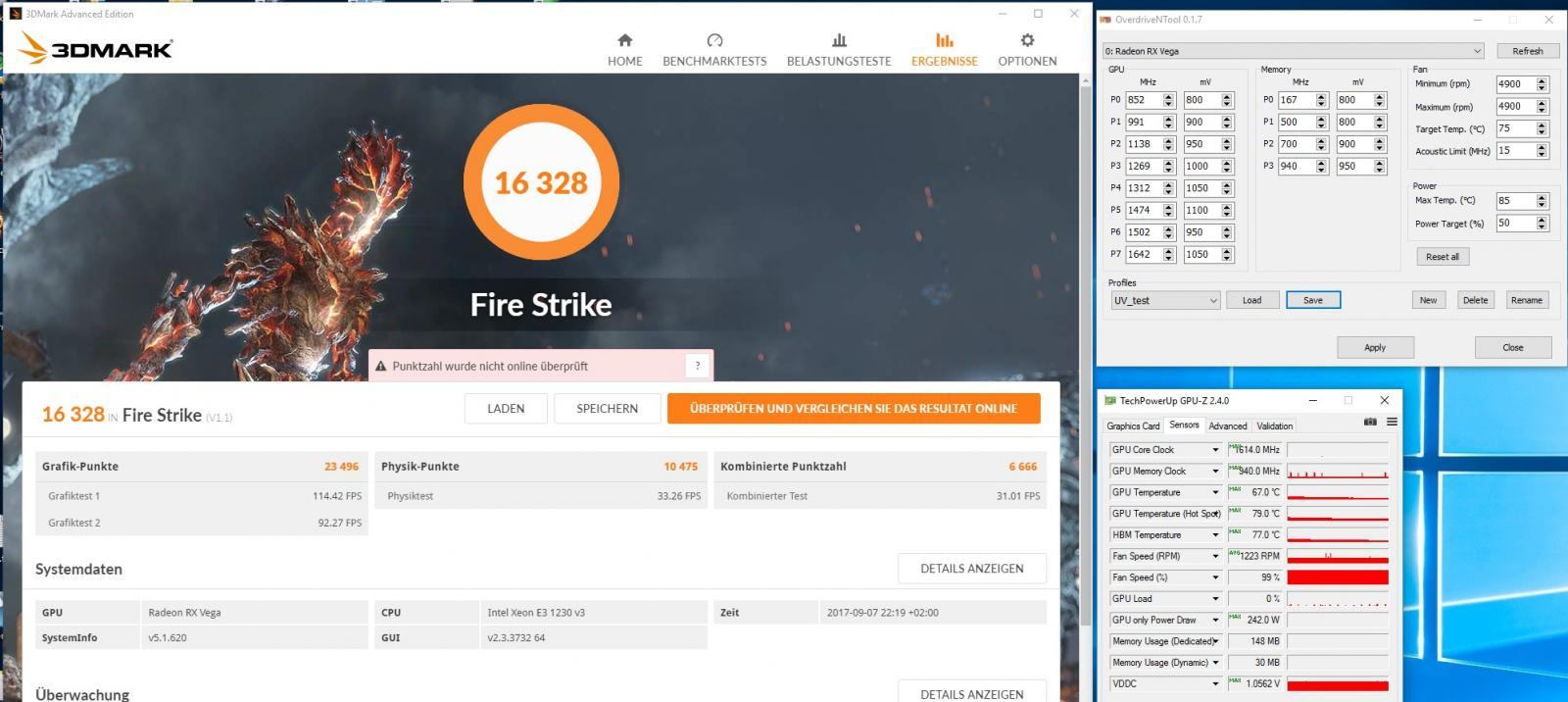This screenshot has height=702, width=1568.
Task: Click the Rename profile button
Action: tap(1527, 300)
